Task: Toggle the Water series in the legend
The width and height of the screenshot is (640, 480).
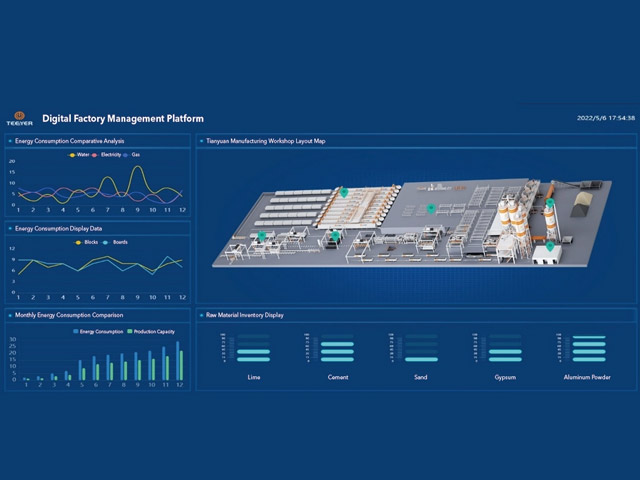Action: pos(79,155)
